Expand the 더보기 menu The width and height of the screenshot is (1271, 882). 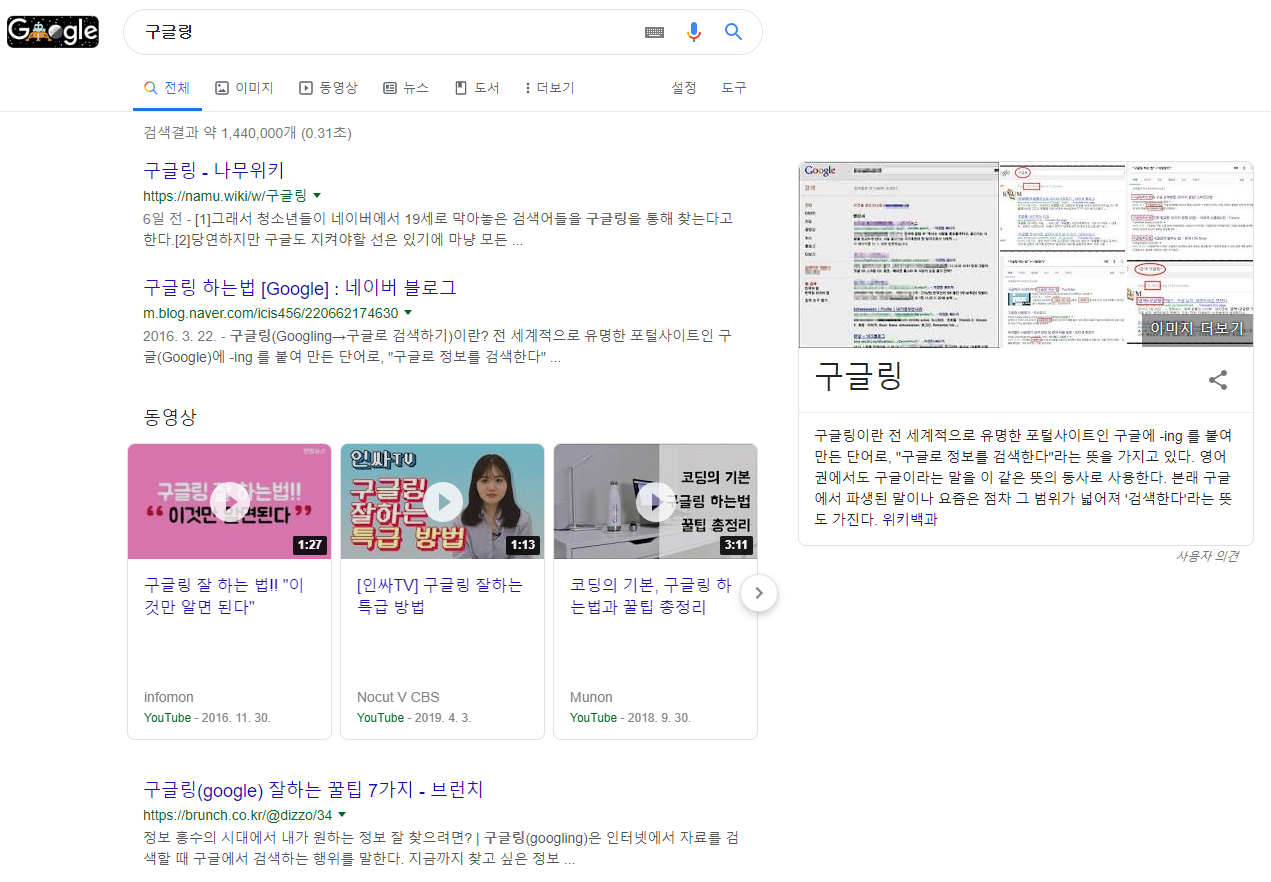pyautogui.click(x=549, y=88)
